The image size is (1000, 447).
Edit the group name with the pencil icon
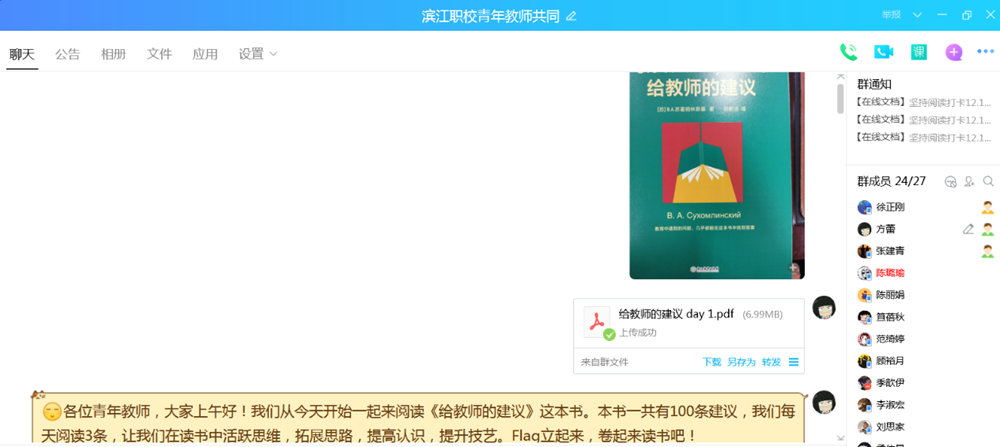571,16
